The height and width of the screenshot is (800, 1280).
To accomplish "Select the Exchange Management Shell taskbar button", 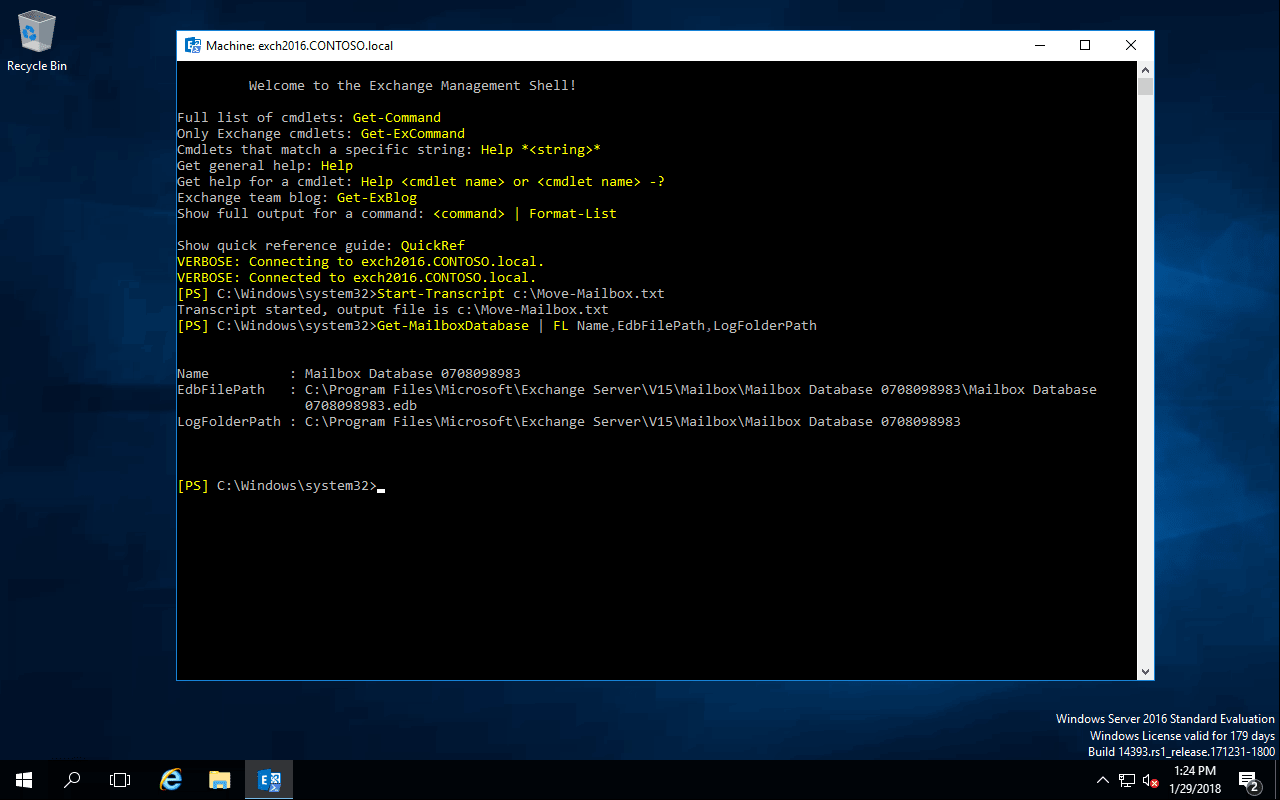I will (269, 780).
